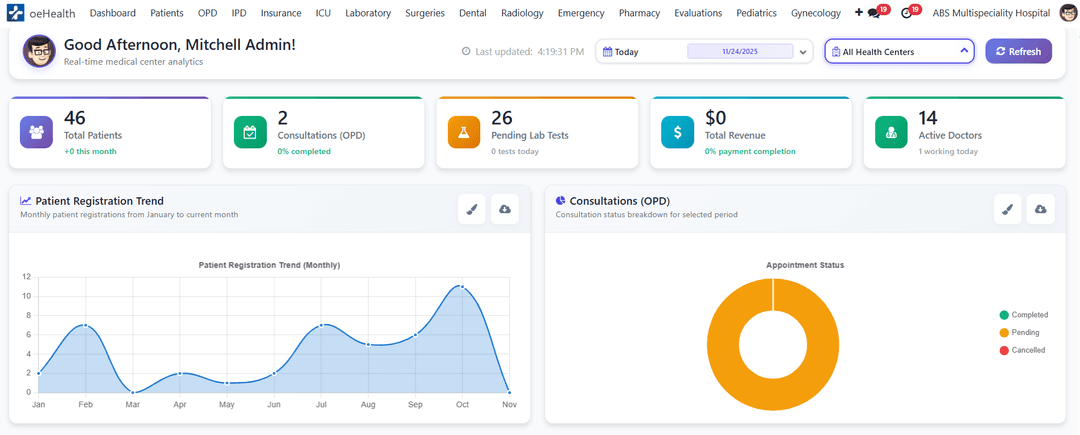Open the Patients menu
The width and height of the screenshot is (1080, 435).
(x=167, y=13)
